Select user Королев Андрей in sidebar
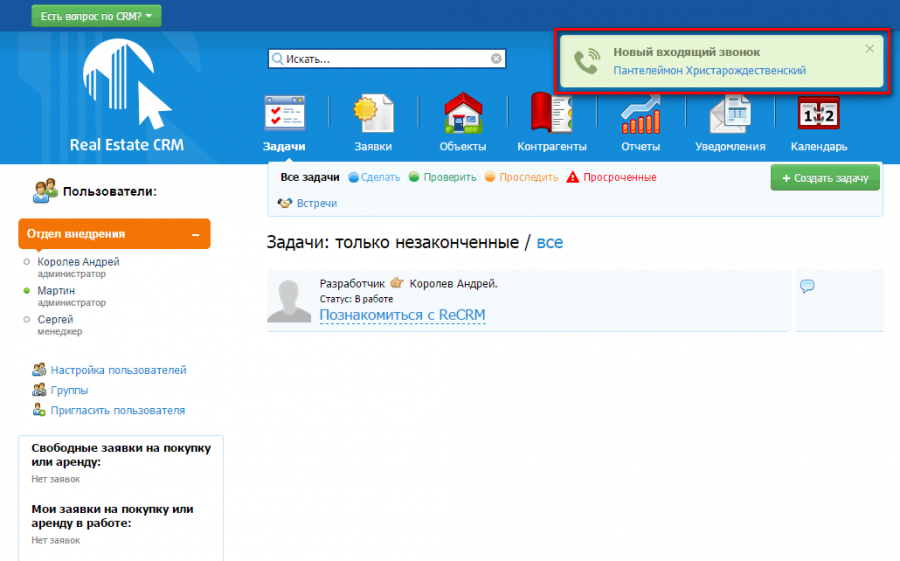 (78, 262)
